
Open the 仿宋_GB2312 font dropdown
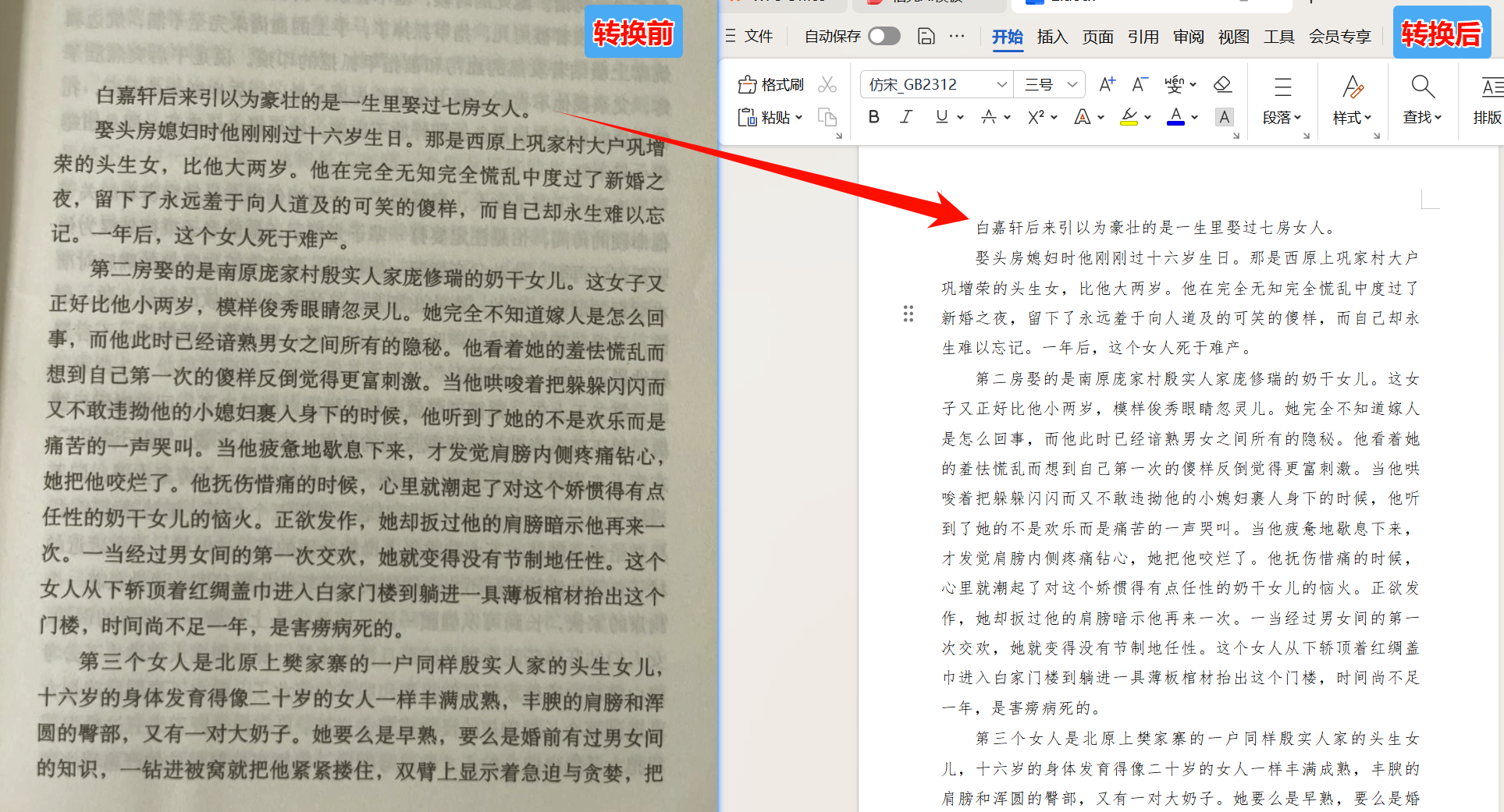coord(1002,83)
